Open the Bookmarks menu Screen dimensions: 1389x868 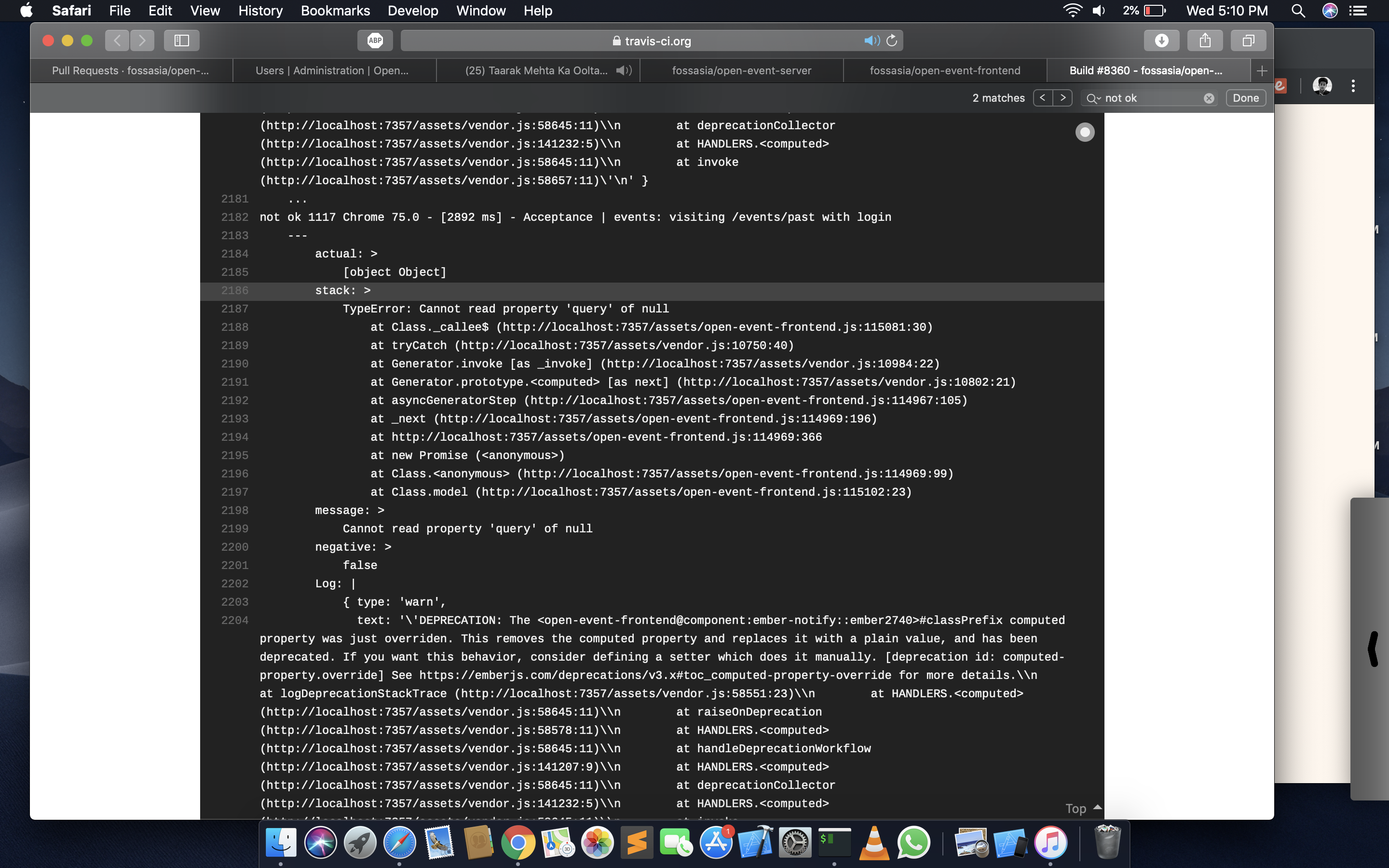[335, 10]
